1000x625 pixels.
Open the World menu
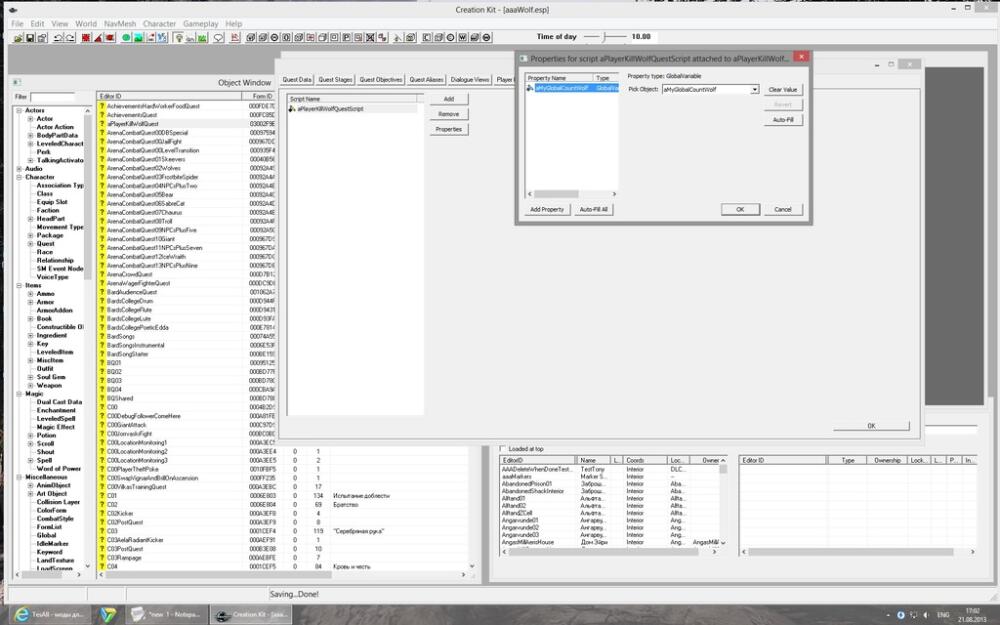[x=86, y=24]
